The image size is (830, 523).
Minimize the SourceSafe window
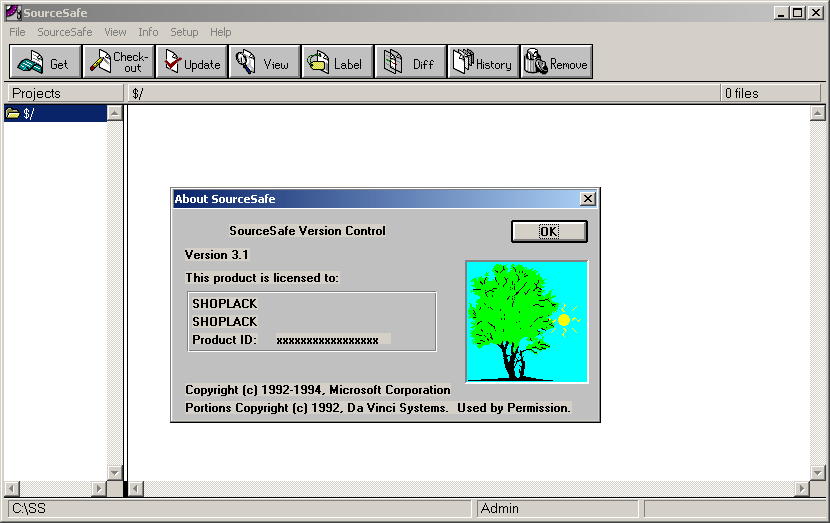[x=781, y=13]
